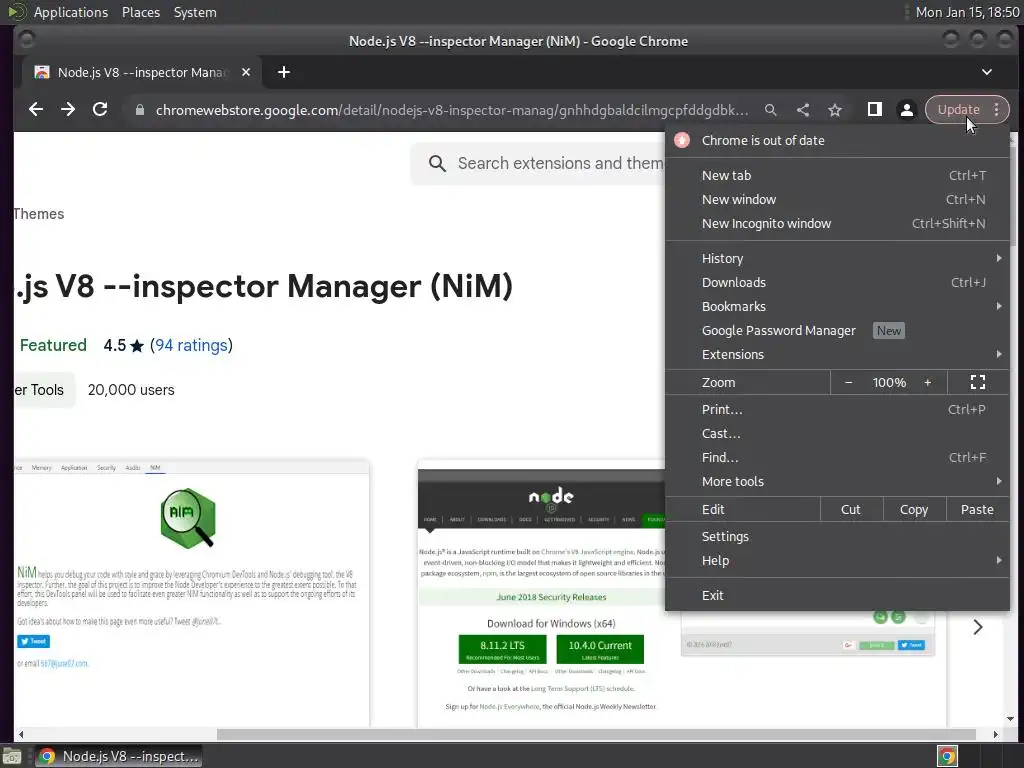Reload the current page
1024x768 pixels.
click(x=100, y=110)
